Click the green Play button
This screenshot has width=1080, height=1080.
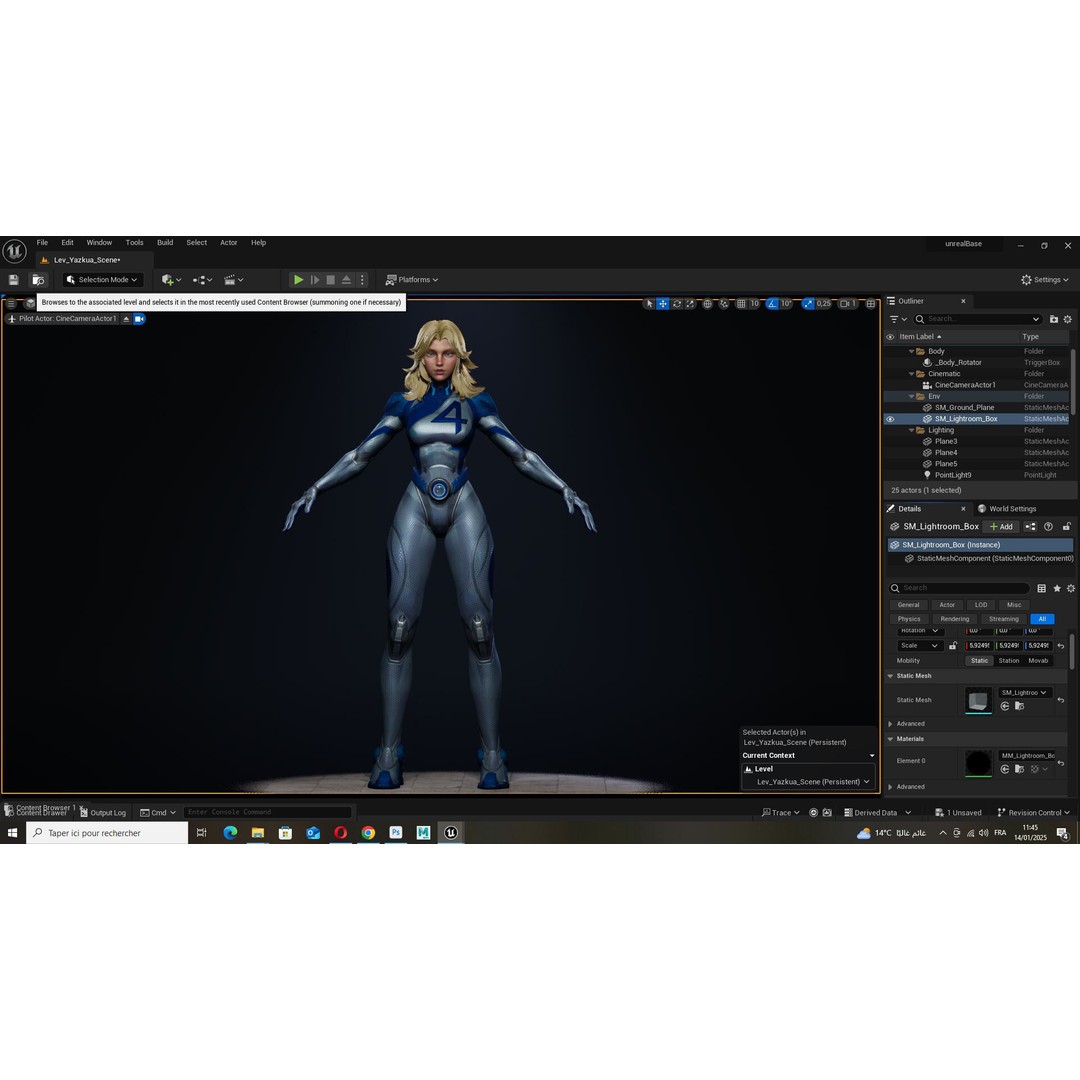[298, 280]
